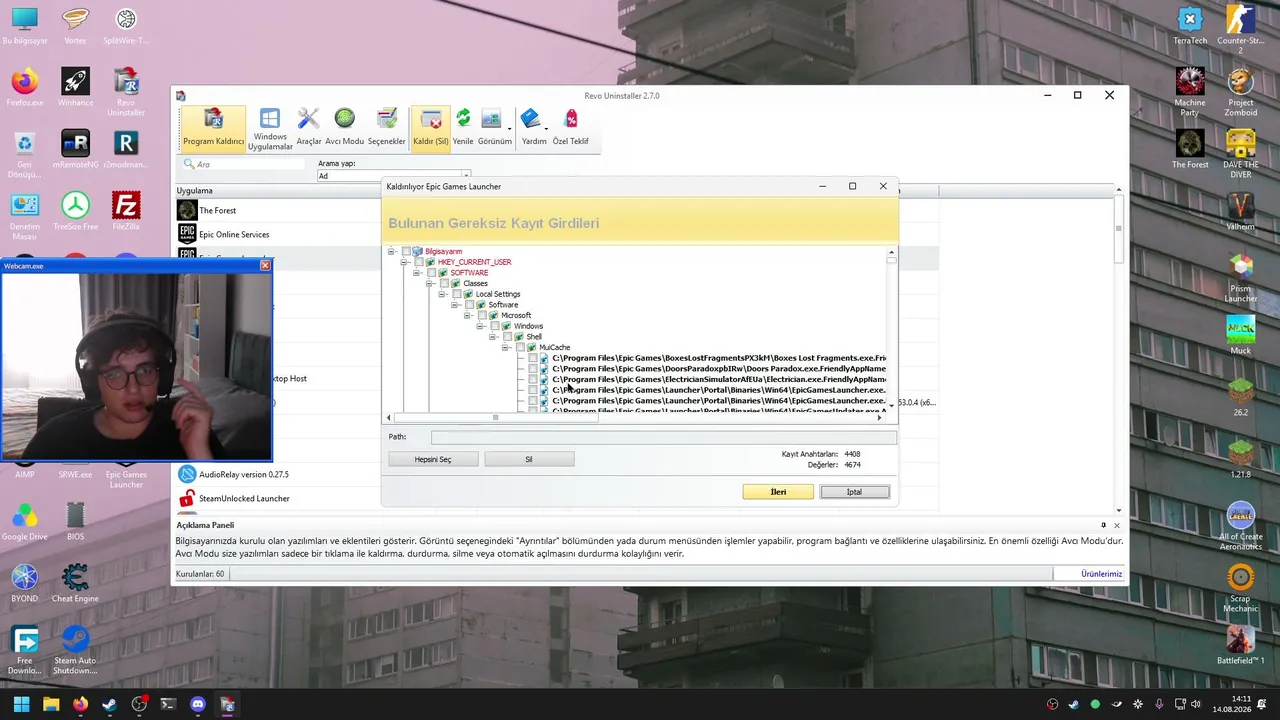The height and width of the screenshot is (720, 1280).
Task: Select AudioRelay version 0.27.5 entry
Action: (x=278, y=474)
